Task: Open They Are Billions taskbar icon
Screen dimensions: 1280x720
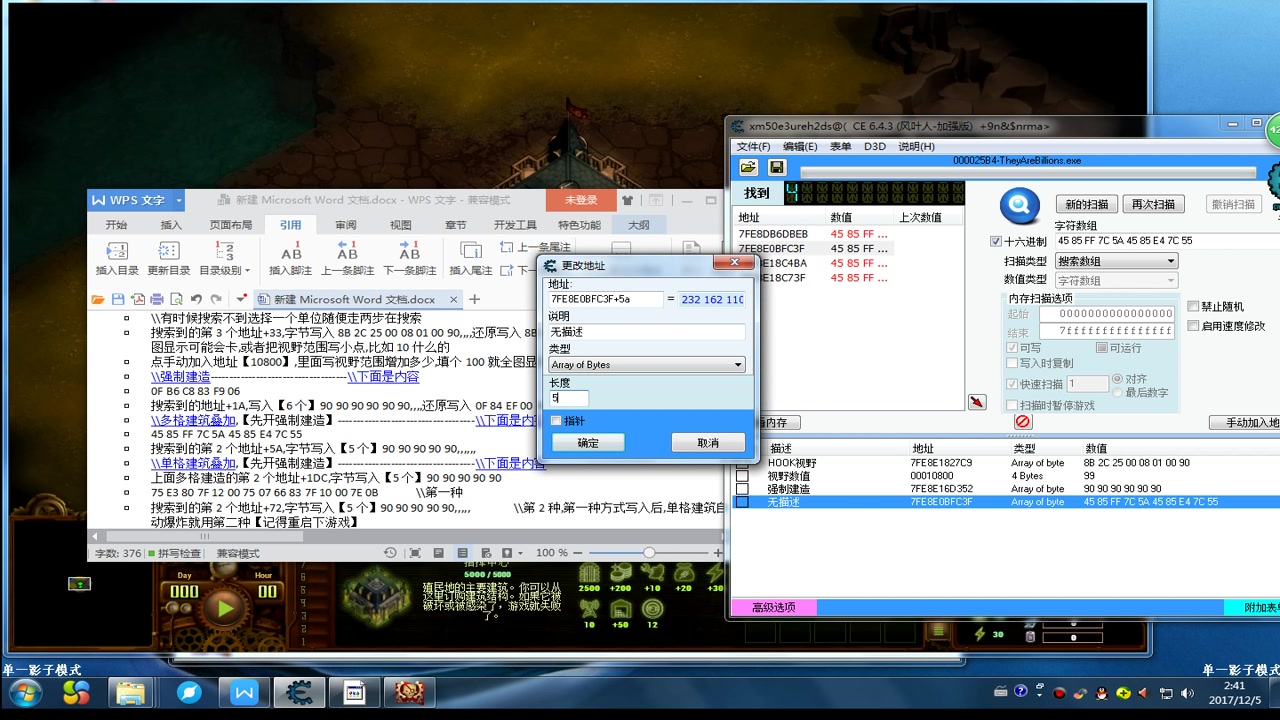Action: coord(409,692)
